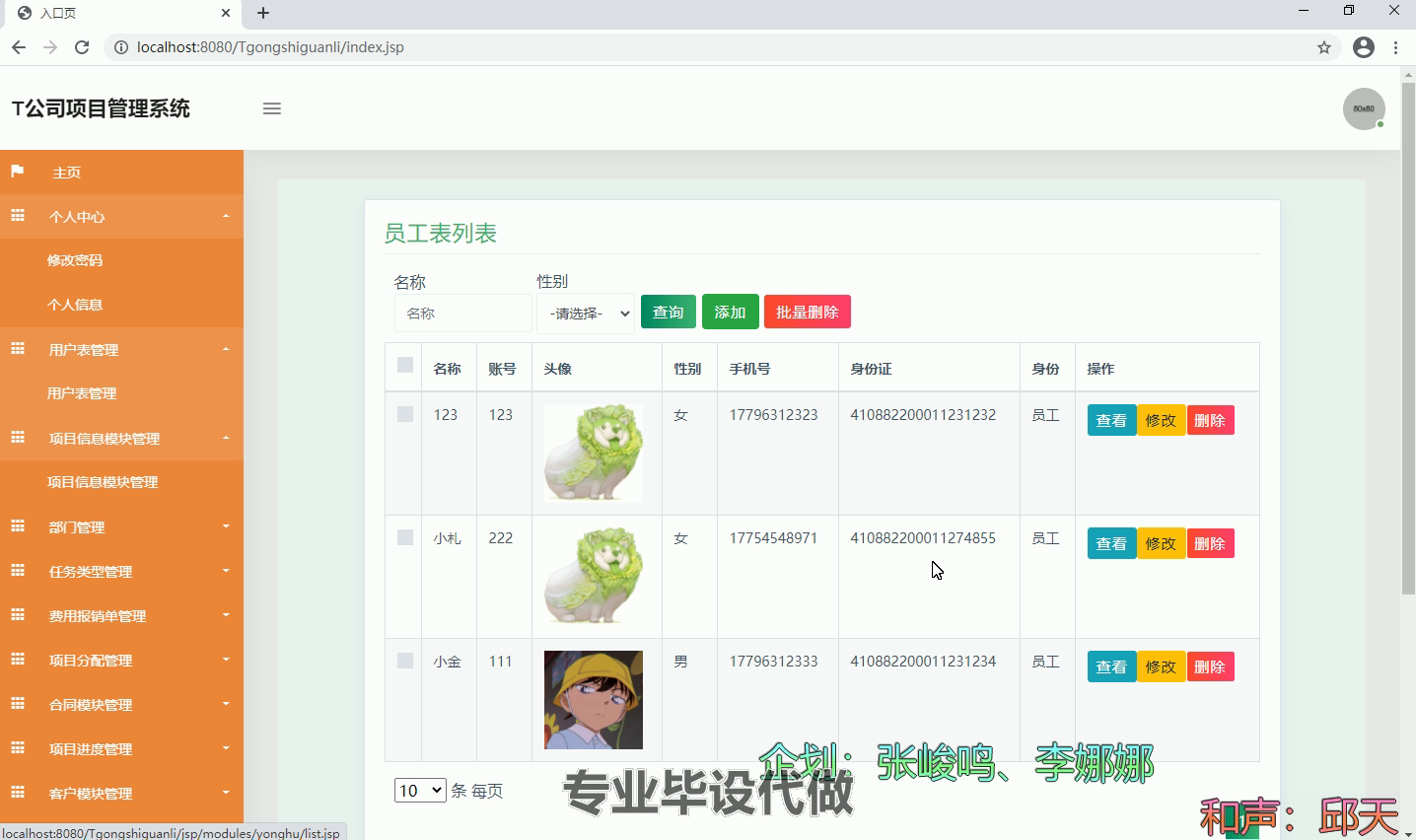1416x840 pixels.
Task: Collapse the 个人中心 menu arrow
Action: 226,216
